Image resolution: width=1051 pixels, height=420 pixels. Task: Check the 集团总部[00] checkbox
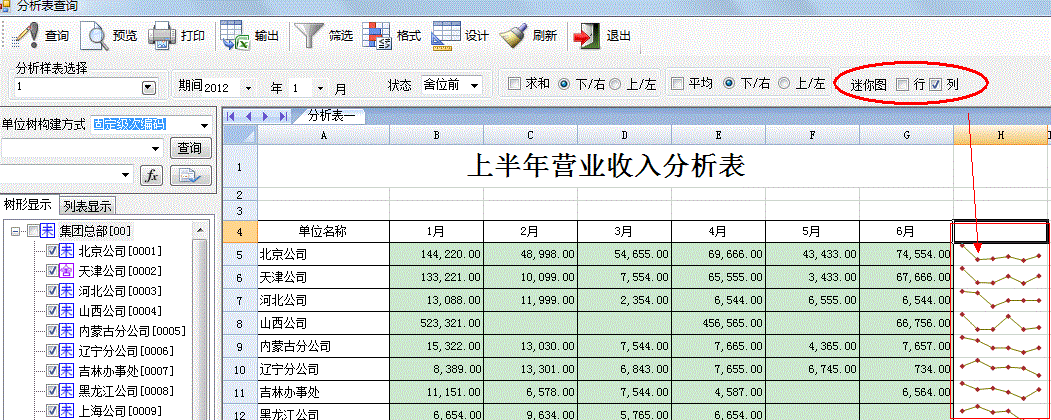click(x=32, y=231)
